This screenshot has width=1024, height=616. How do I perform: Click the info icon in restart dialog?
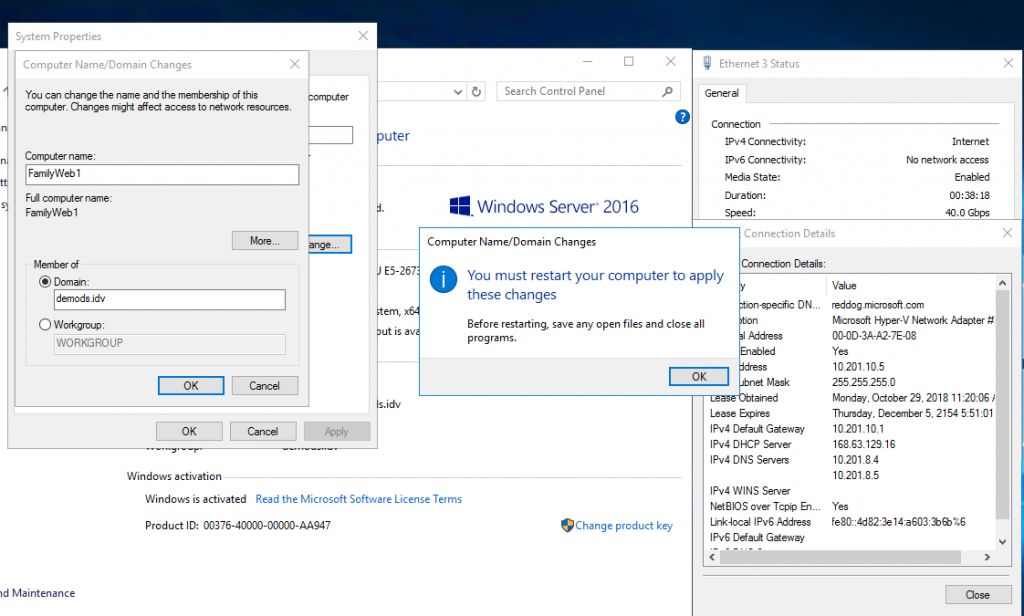(x=443, y=280)
